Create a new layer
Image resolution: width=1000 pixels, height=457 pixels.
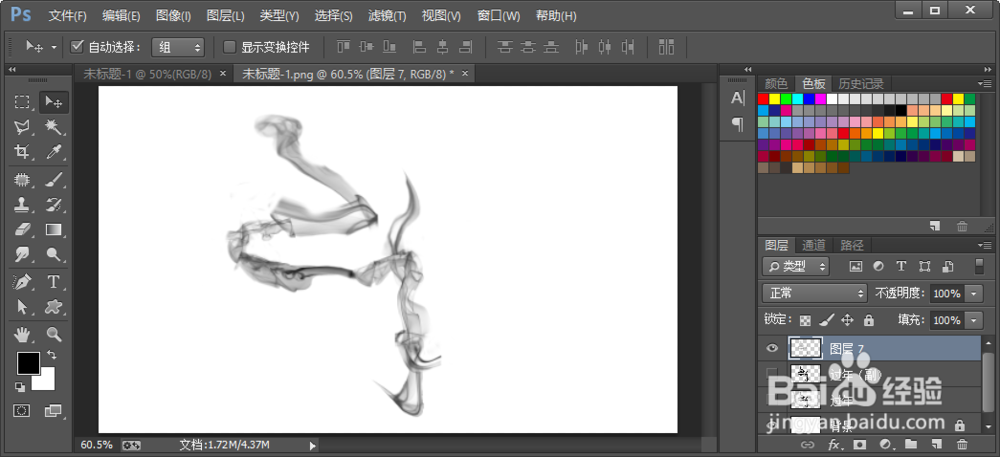point(936,444)
